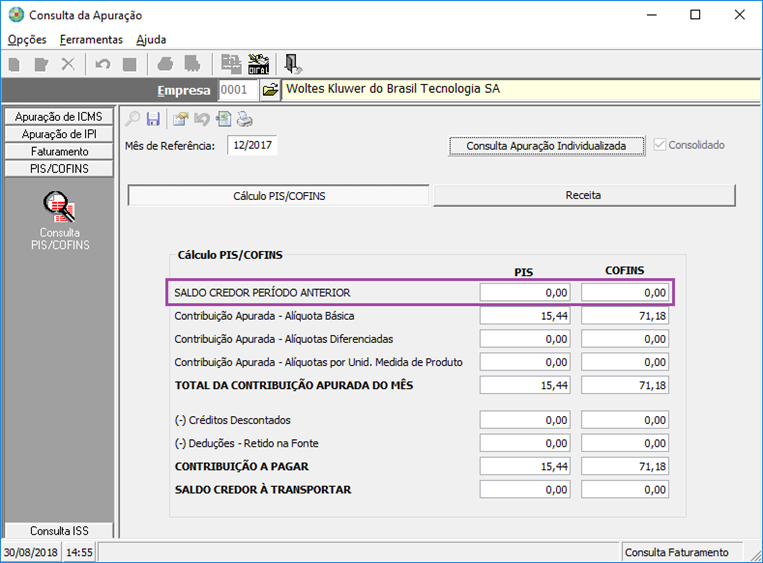Image resolution: width=763 pixels, height=563 pixels.
Task: Click COFINS total contribuição apurada do mês
Action: (625, 385)
